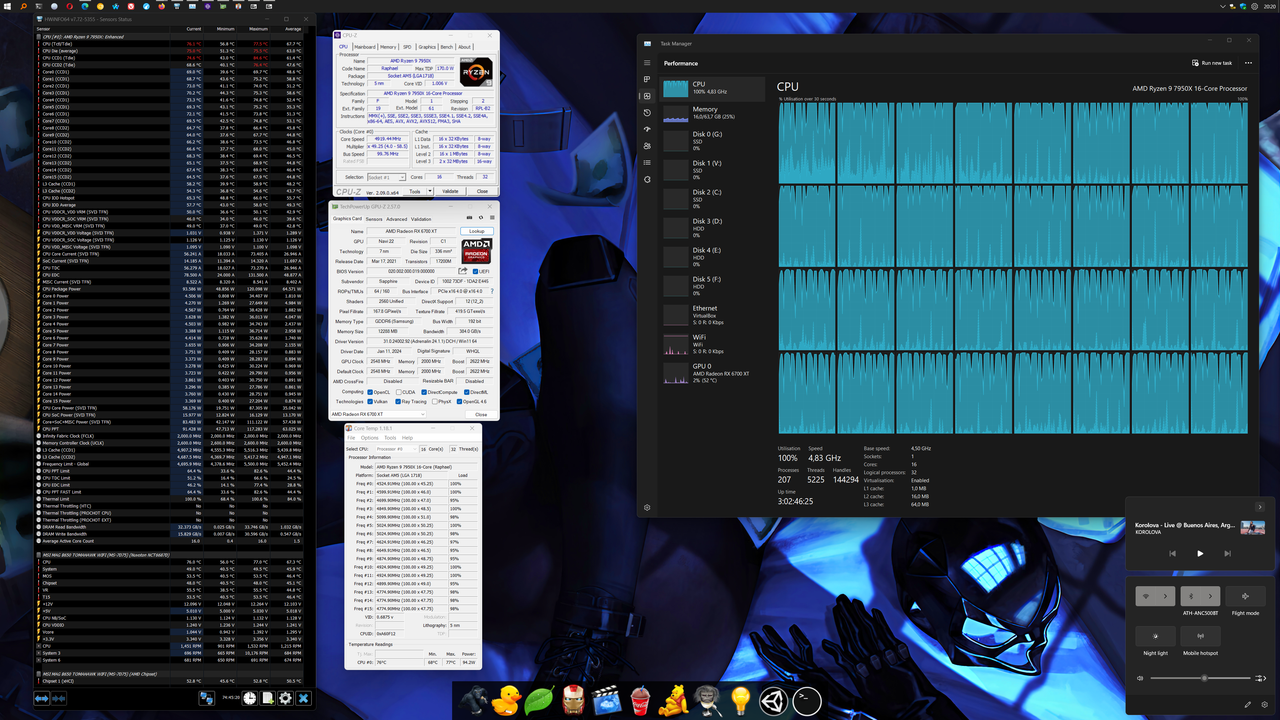Open the AMD Radeon RX 6700 XT graphics dropdown
The height and width of the screenshot is (720, 1280).
point(423,414)
